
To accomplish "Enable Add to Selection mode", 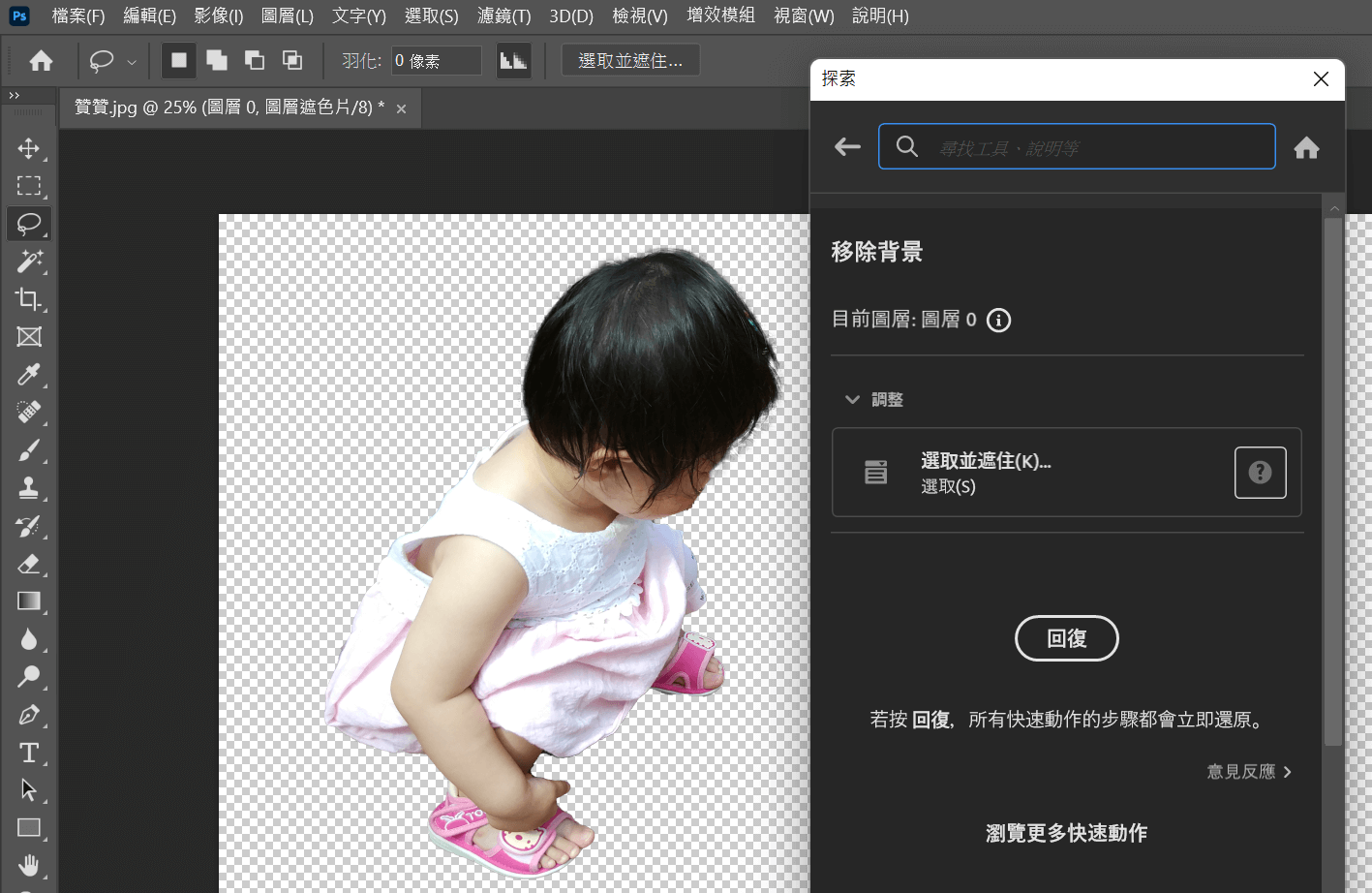I will coord(217,60).
